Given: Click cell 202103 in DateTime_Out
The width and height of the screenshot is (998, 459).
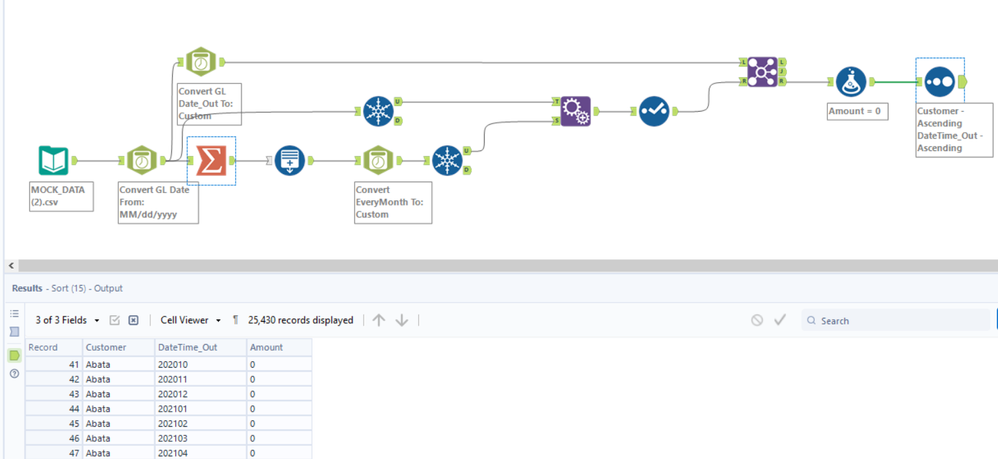Looking at the screenshot, I should pos(200,437).
